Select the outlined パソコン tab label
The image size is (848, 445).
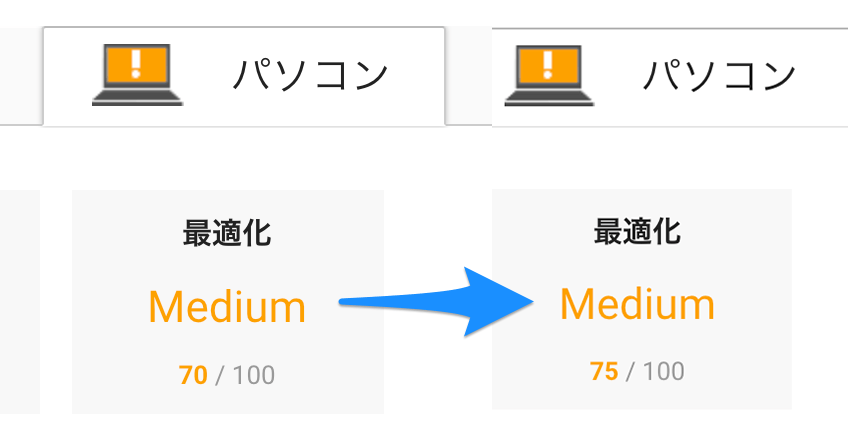310,75
